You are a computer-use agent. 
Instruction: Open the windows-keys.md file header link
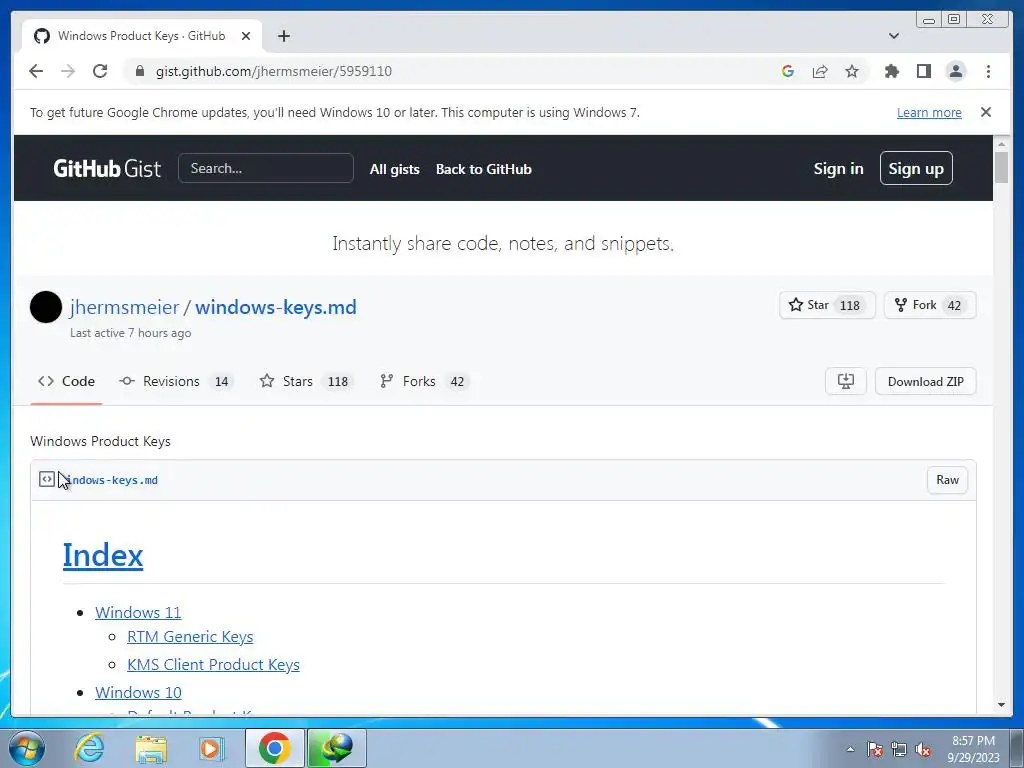108,480
